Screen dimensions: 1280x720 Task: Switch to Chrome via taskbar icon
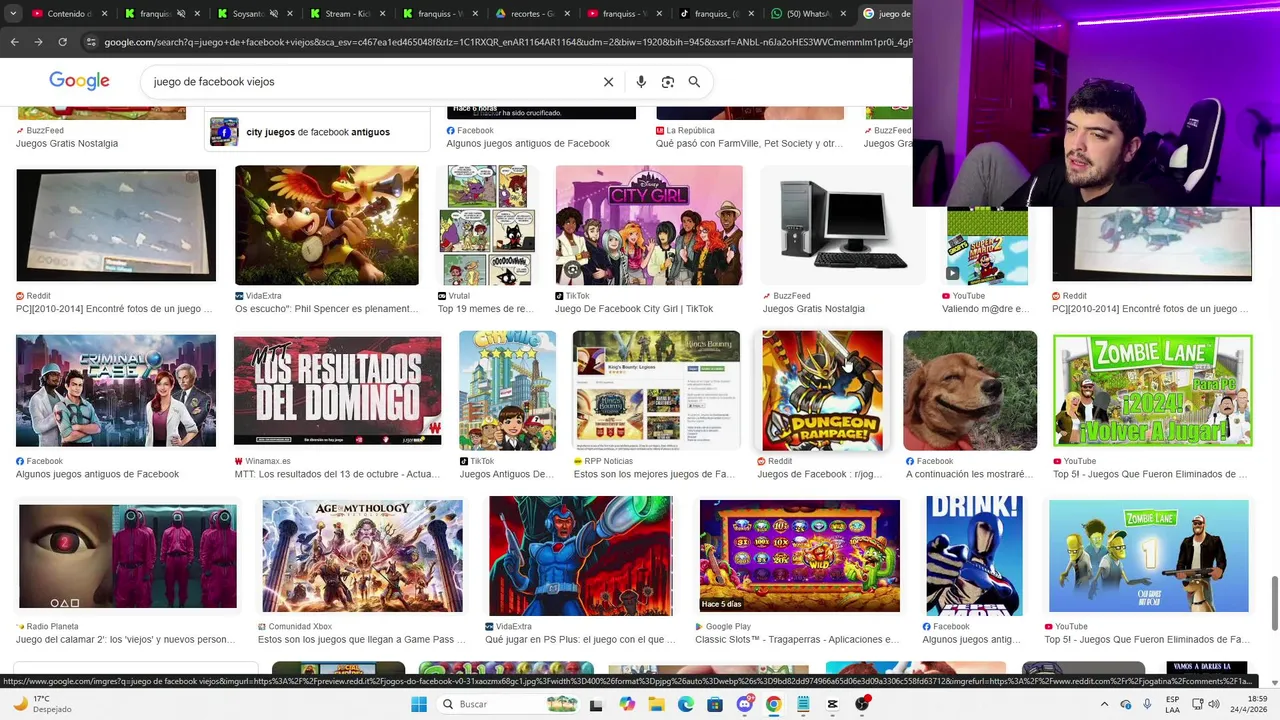[x=774, y=704]
